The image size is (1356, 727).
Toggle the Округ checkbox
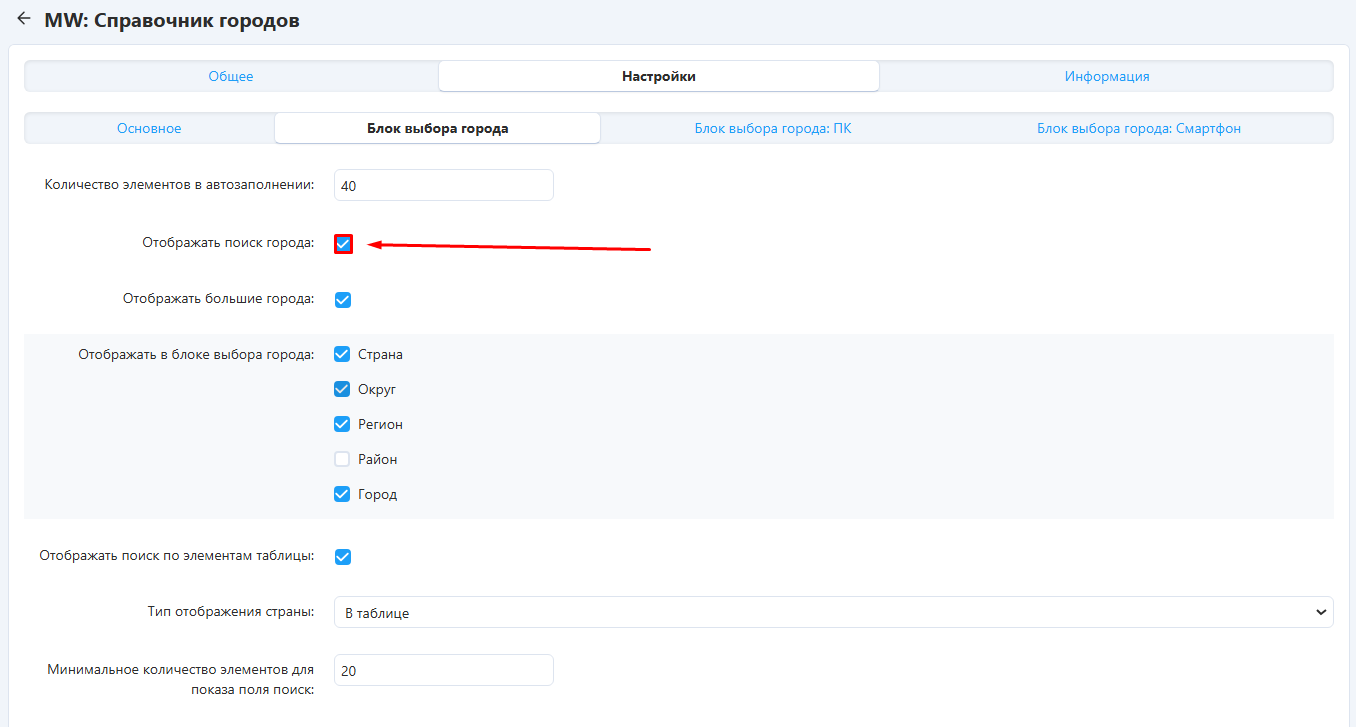(x=342, y=389)
